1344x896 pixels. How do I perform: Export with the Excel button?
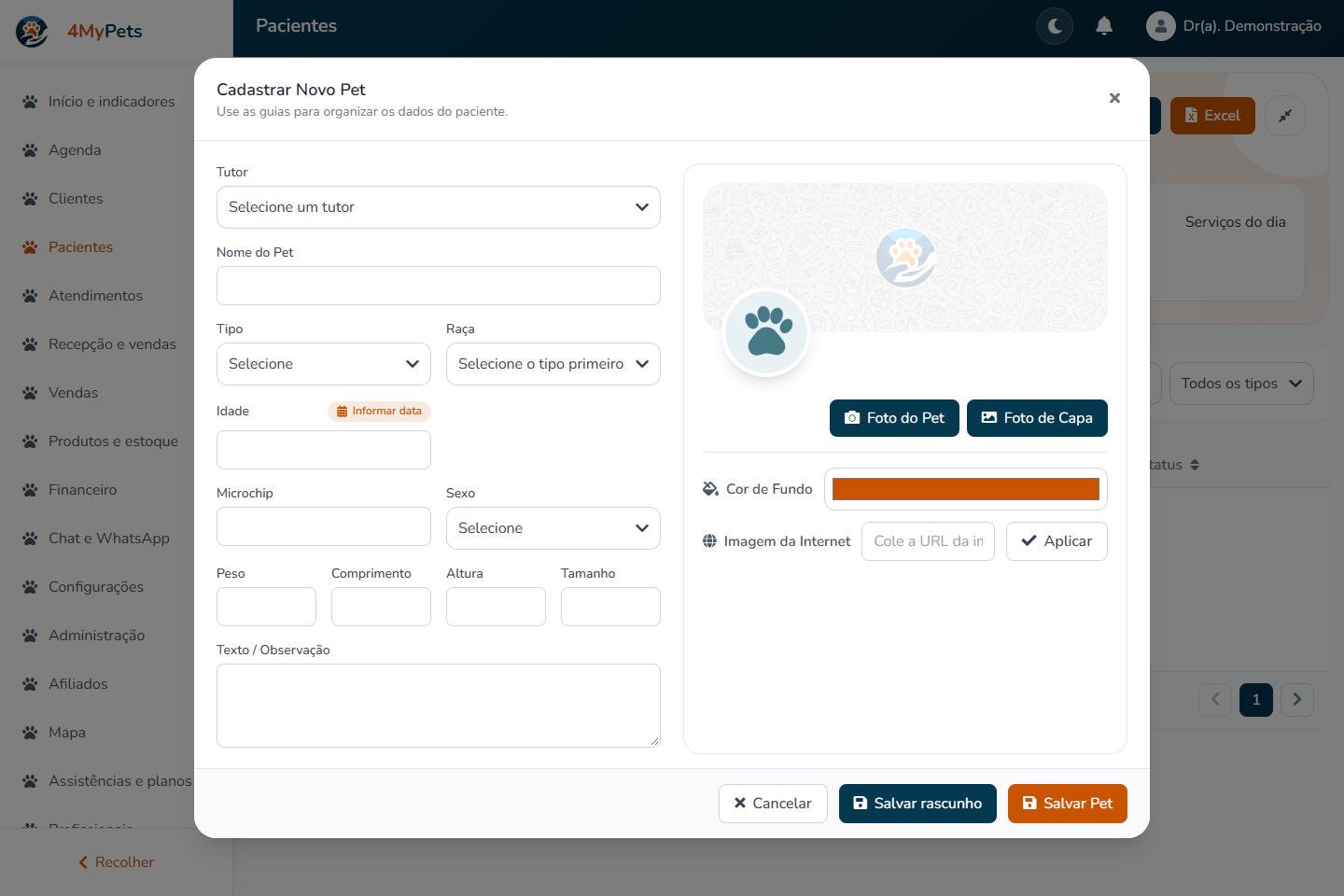pos(1212,116)
